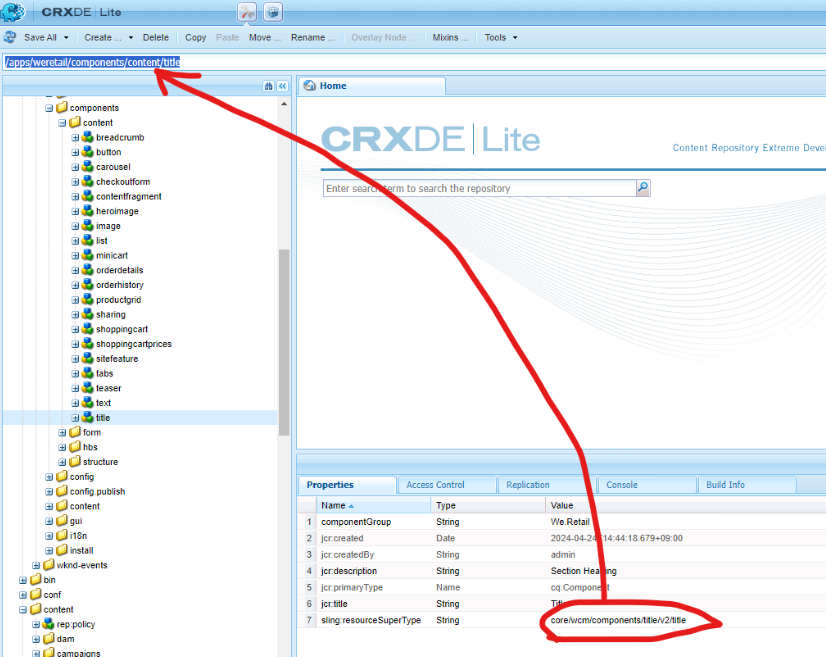The width and height of the screenshot is (826, 657).
Task: Collapse the components folder node
Action: pyautogui.click(x=49, y=108)
